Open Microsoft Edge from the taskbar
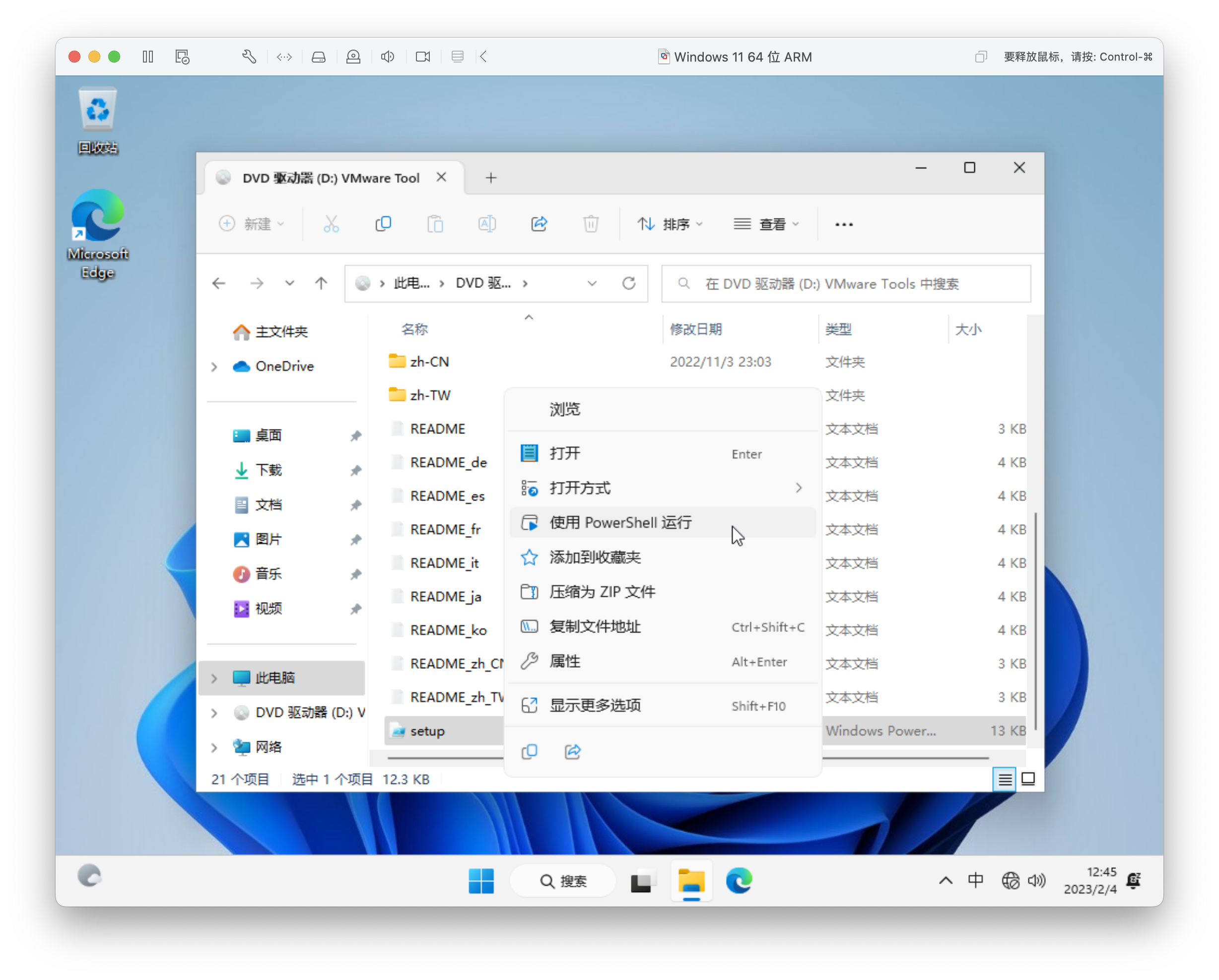 739,881
